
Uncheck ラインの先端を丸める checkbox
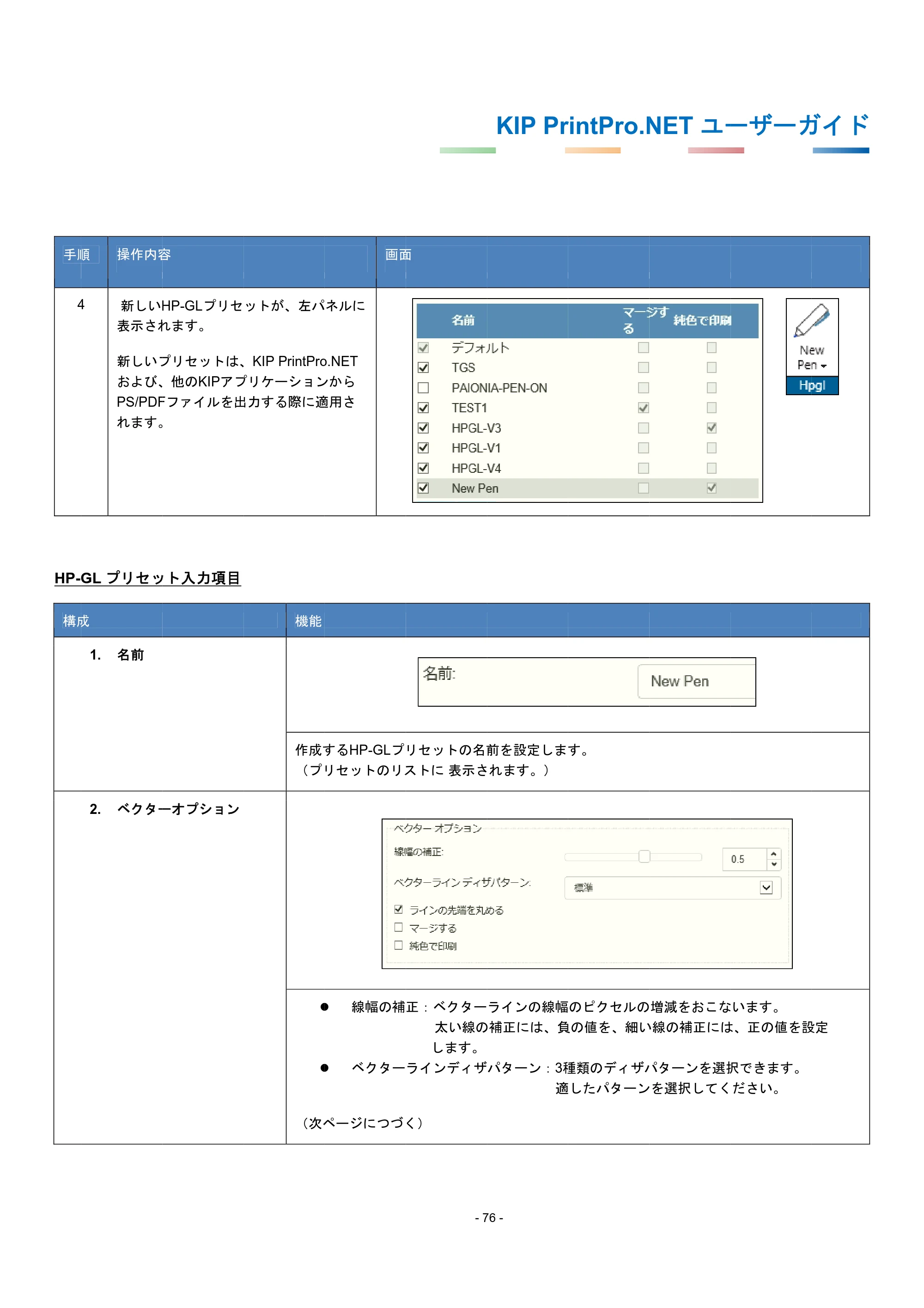(399, 910)
